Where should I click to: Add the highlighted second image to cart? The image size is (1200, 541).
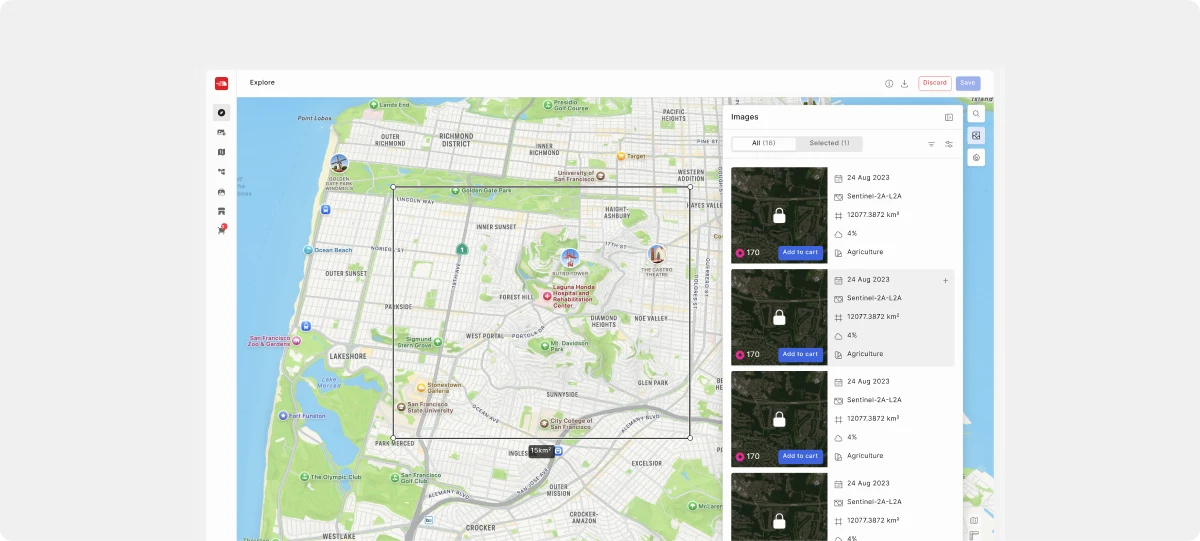pyautogui.click(x=800, y=354)
